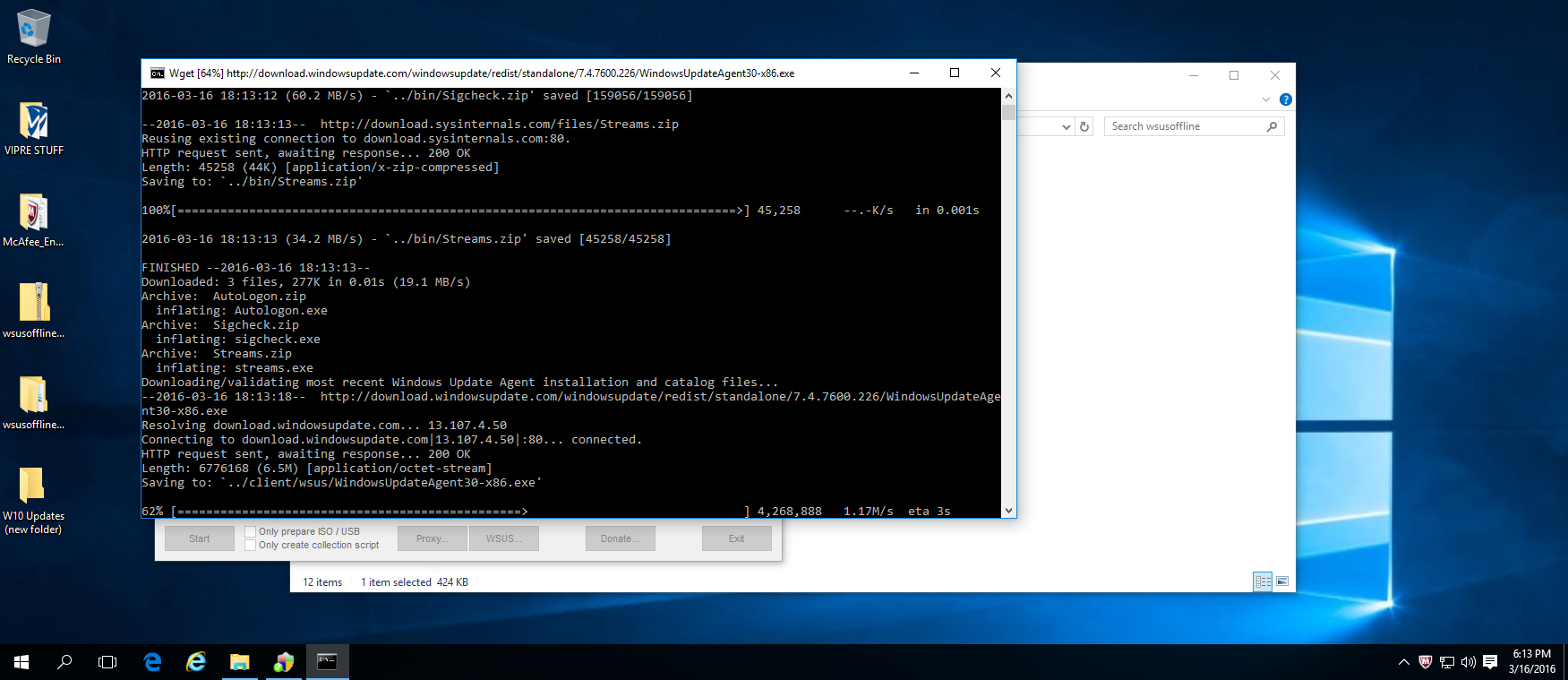Open the Explorer address bar history dropdown

tap(1066, 127)
